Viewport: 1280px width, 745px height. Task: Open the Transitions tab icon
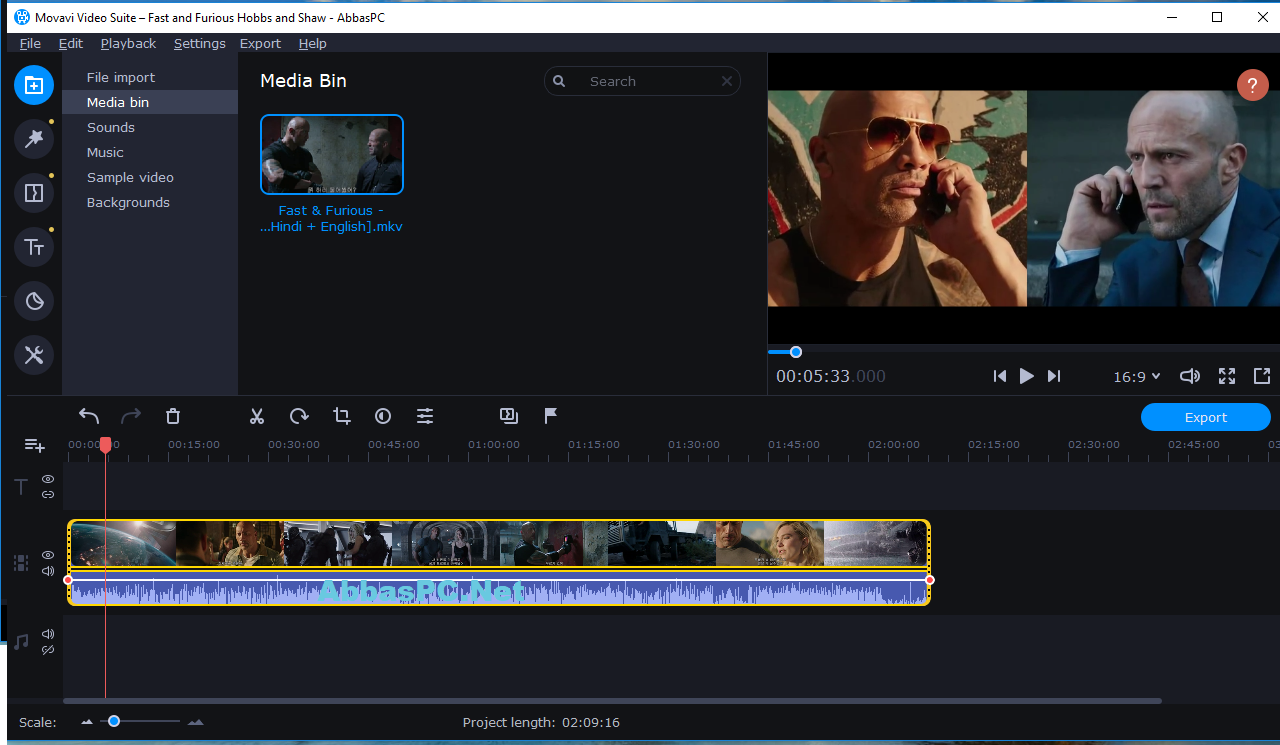point(34,193)
